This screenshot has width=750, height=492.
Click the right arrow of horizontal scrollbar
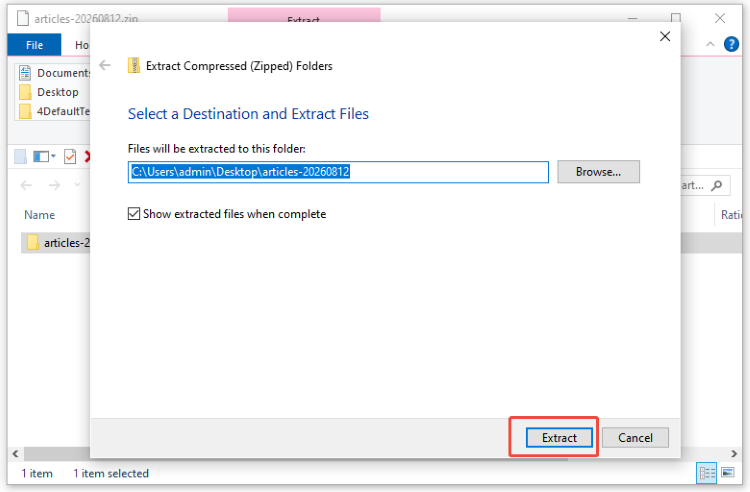734,453
